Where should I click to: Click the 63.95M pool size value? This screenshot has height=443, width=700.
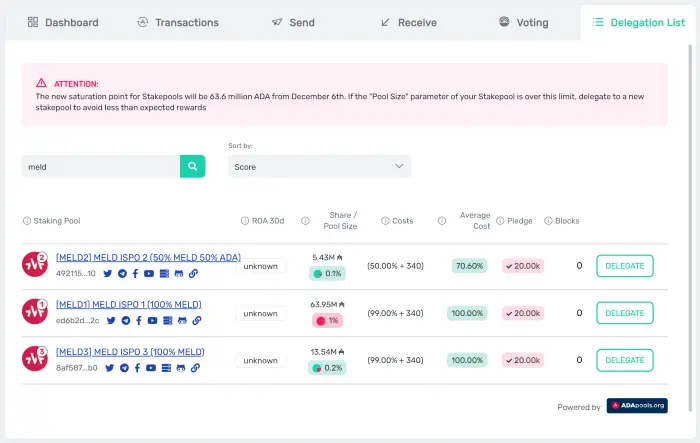(x=327, y=305)
